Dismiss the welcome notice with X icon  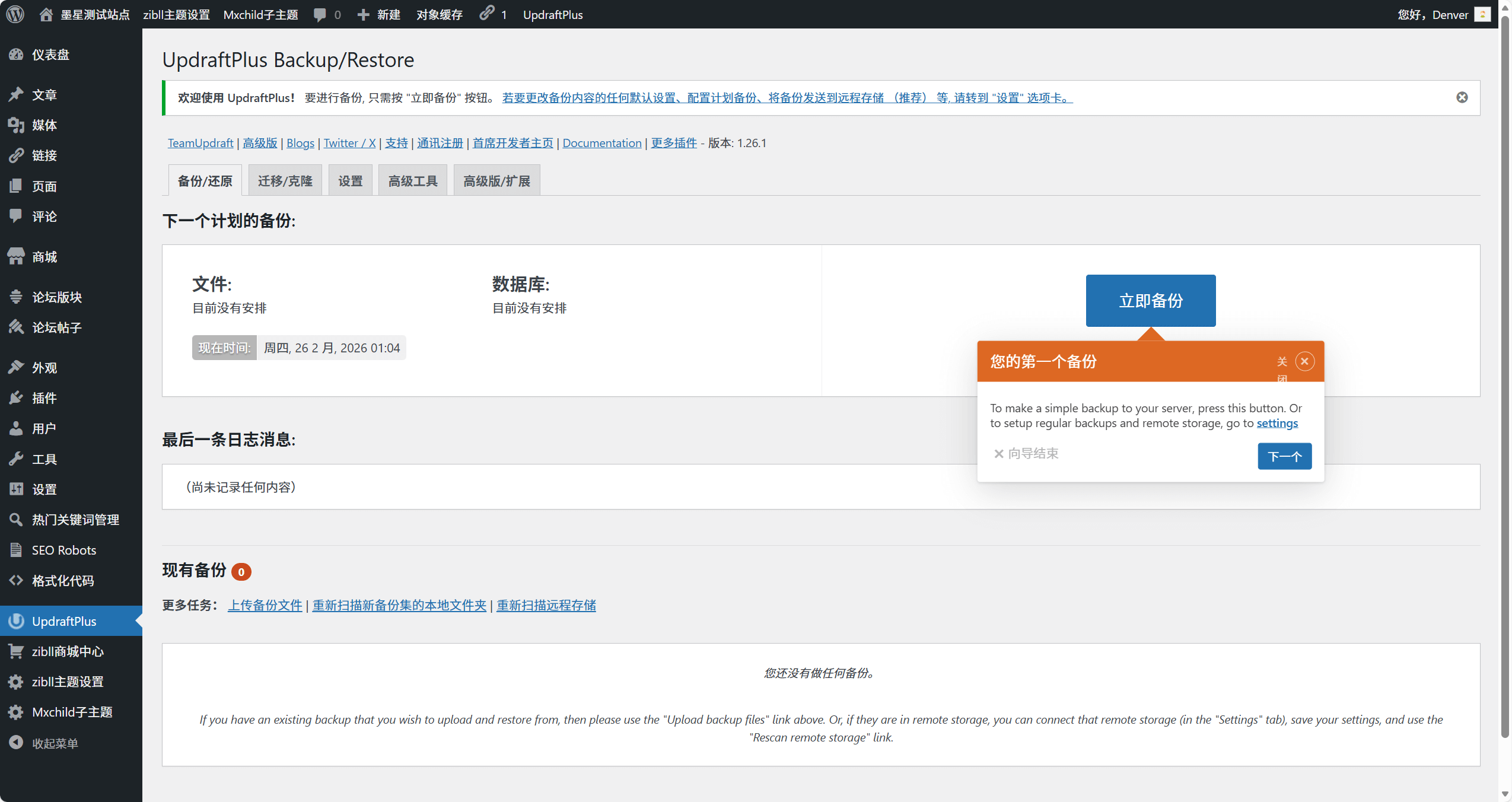[x=1462, y=97]
